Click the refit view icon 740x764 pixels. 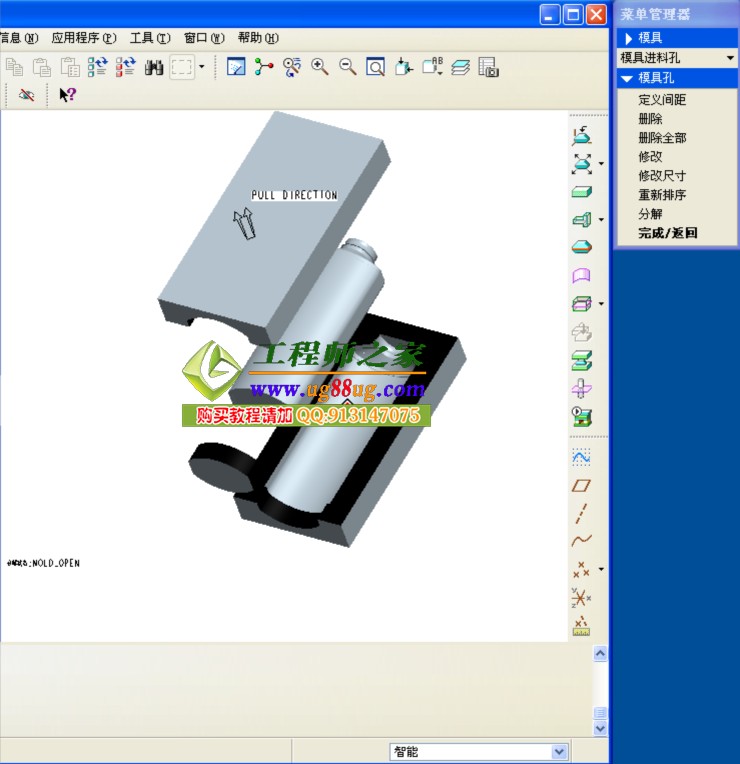click(375, 67)
